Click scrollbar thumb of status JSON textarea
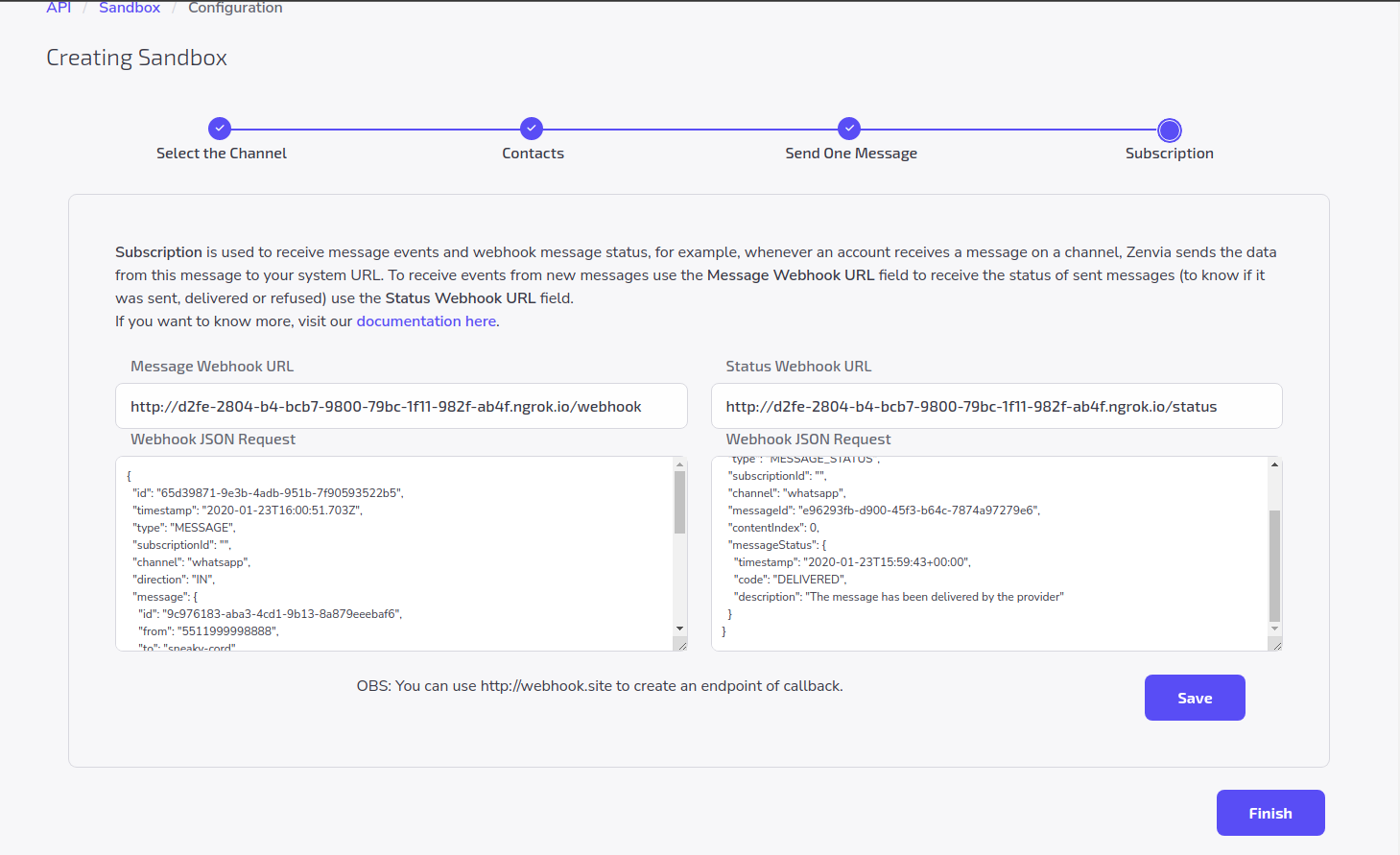Image resolution: width=1400 pixels, height=855 pixels. [1274, 566]
